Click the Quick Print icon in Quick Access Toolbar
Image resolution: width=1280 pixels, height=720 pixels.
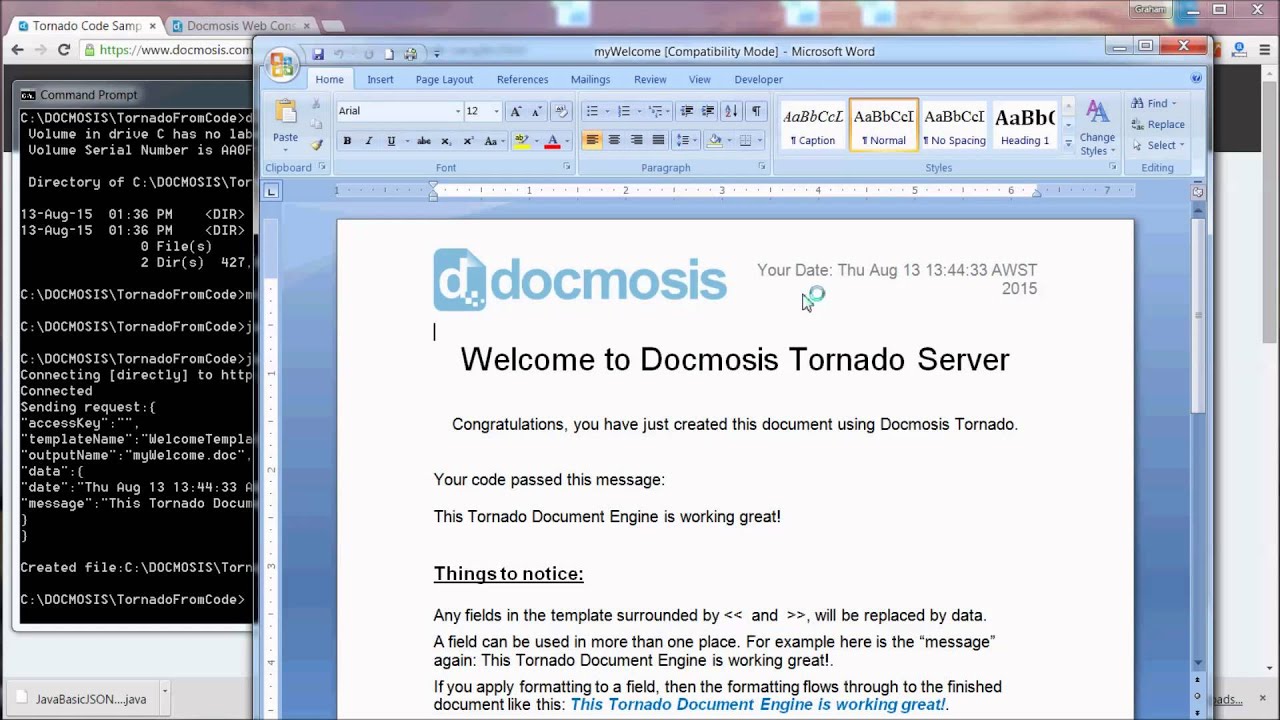pyautogui.click(x=410, y=54)
